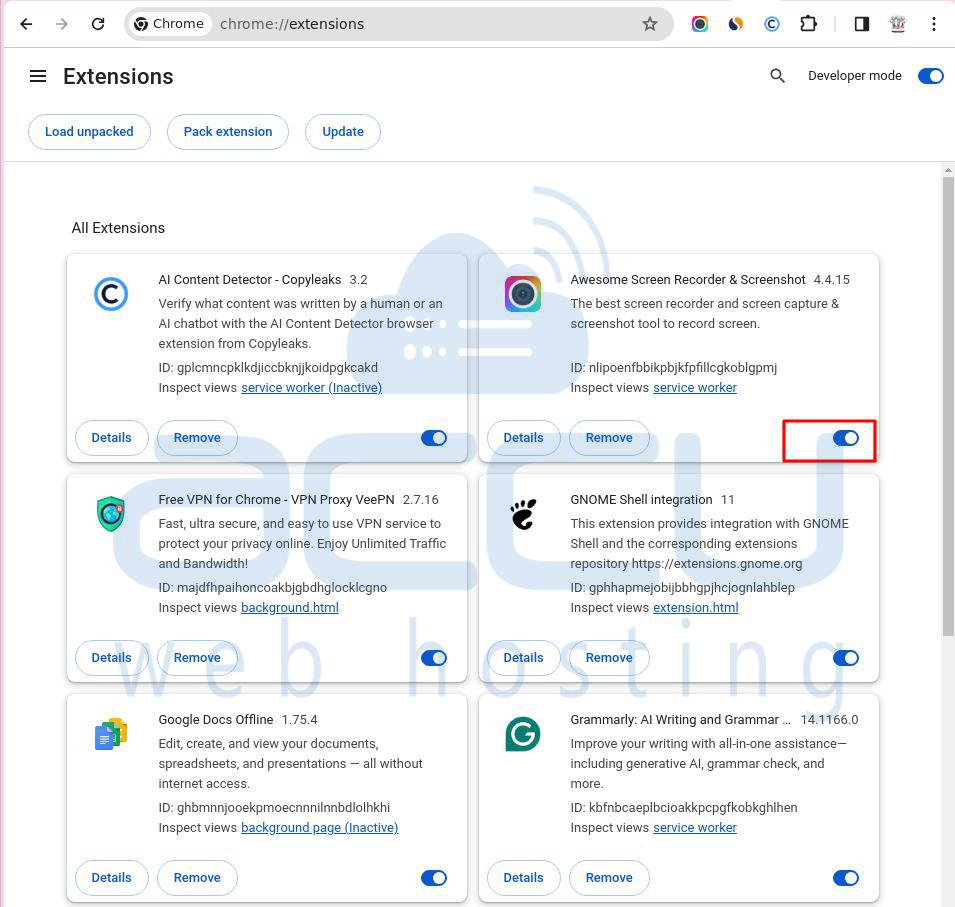Click the 'Extensions' page title
The image size is (955, 907).
click(118, 76)
